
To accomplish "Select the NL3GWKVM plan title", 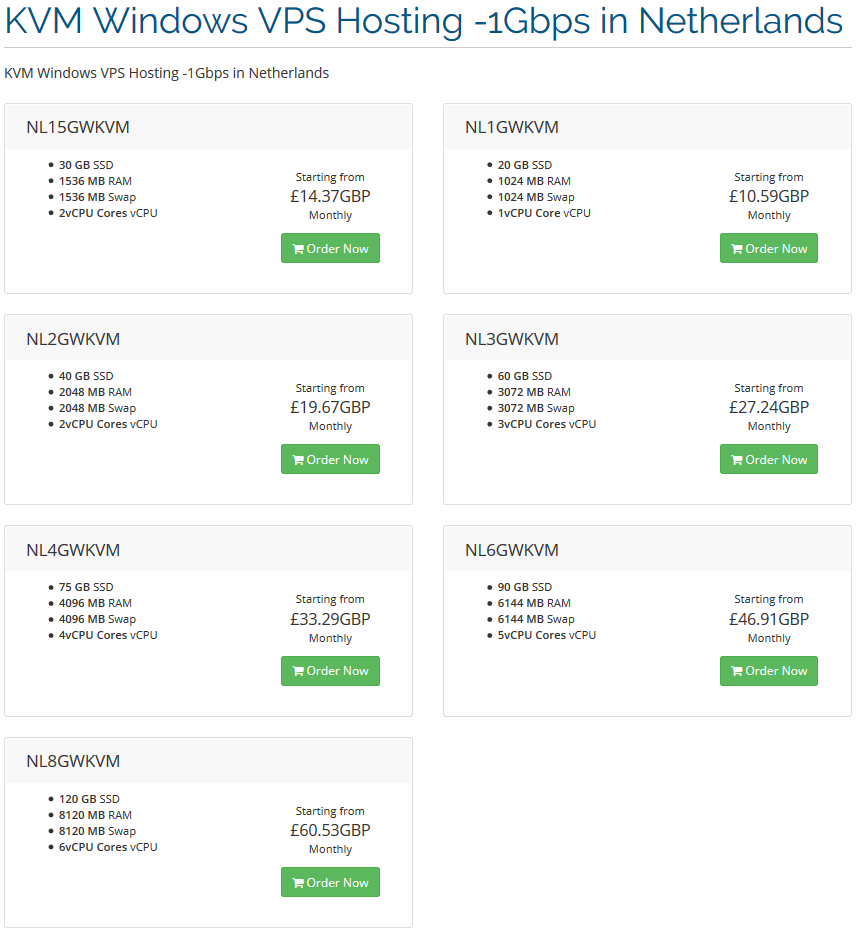I will coord(512,339).
